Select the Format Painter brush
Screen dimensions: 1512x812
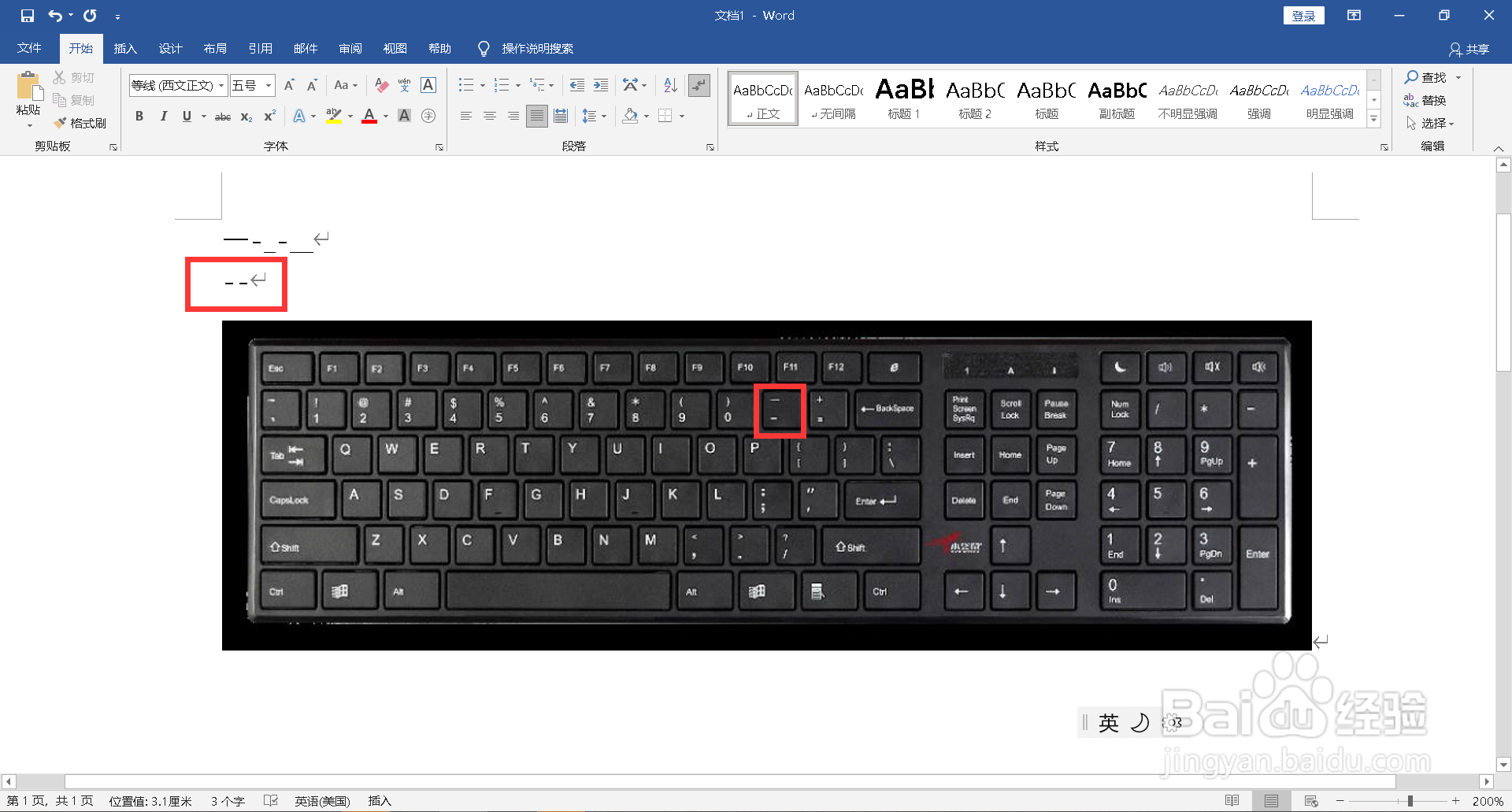[60, 123]
